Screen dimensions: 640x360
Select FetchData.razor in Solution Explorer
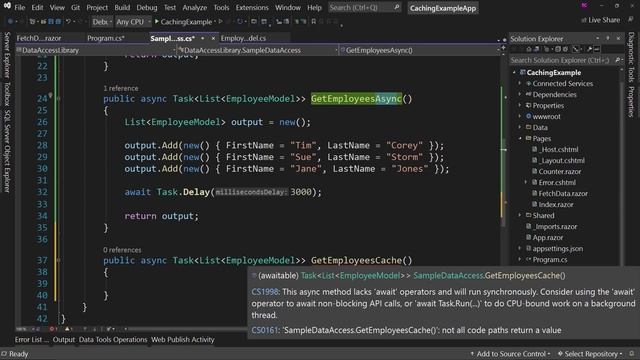[563, 193]
